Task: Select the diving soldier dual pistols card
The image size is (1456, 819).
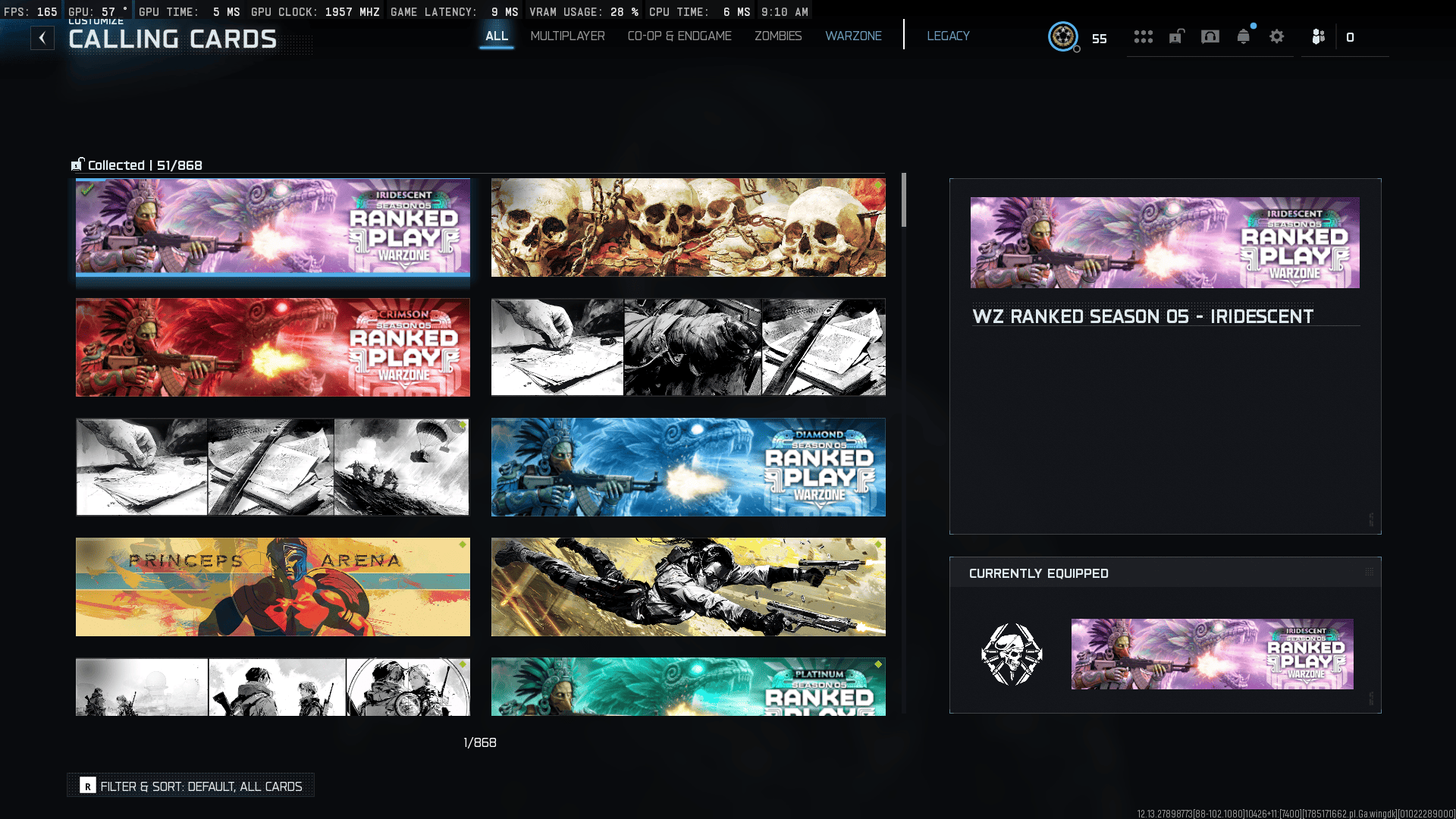Action: click(689, 587)
